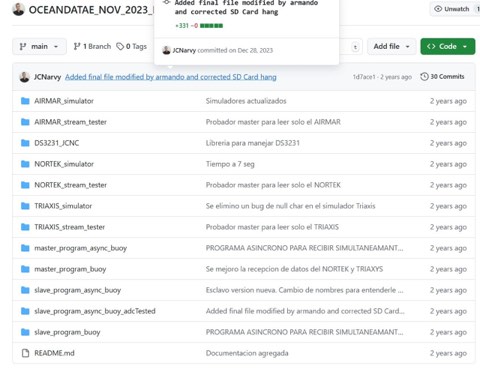The height and width of the screenshot is (369, 480).
Task: Open latest commit message about SD Card hang
Action: tap(171, 77)
